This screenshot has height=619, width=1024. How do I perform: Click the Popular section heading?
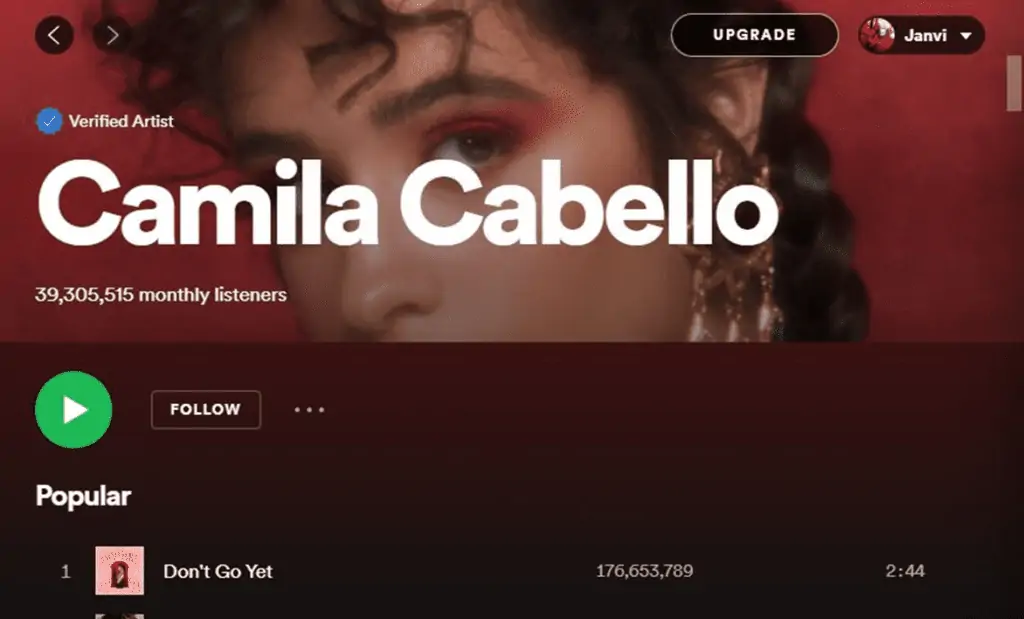[84, 496]
